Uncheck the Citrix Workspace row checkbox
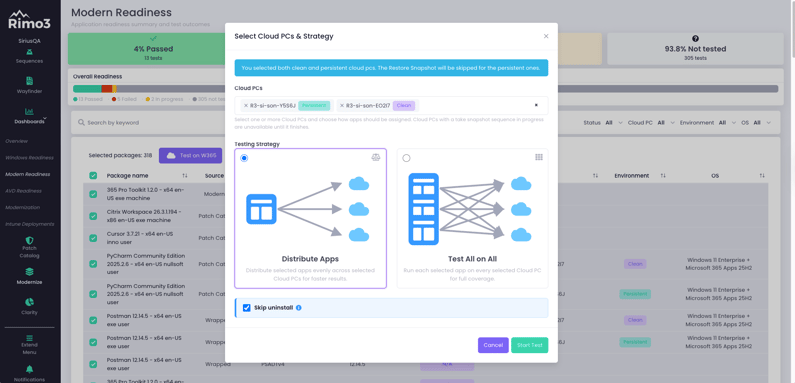Screen dimensions: 795x383 [x=93, y=216]
